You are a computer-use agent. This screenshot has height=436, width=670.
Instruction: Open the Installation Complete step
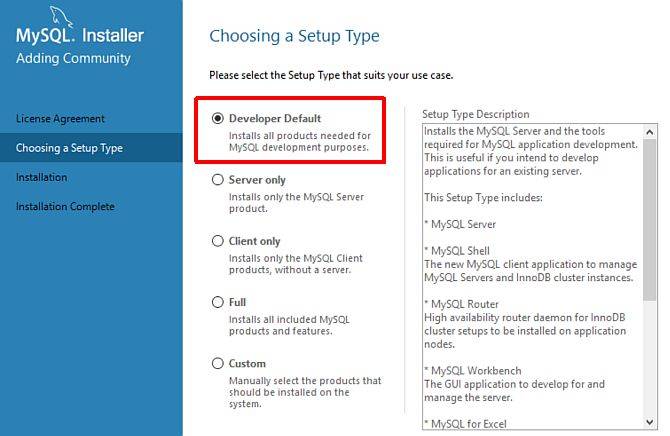[65, 206]
